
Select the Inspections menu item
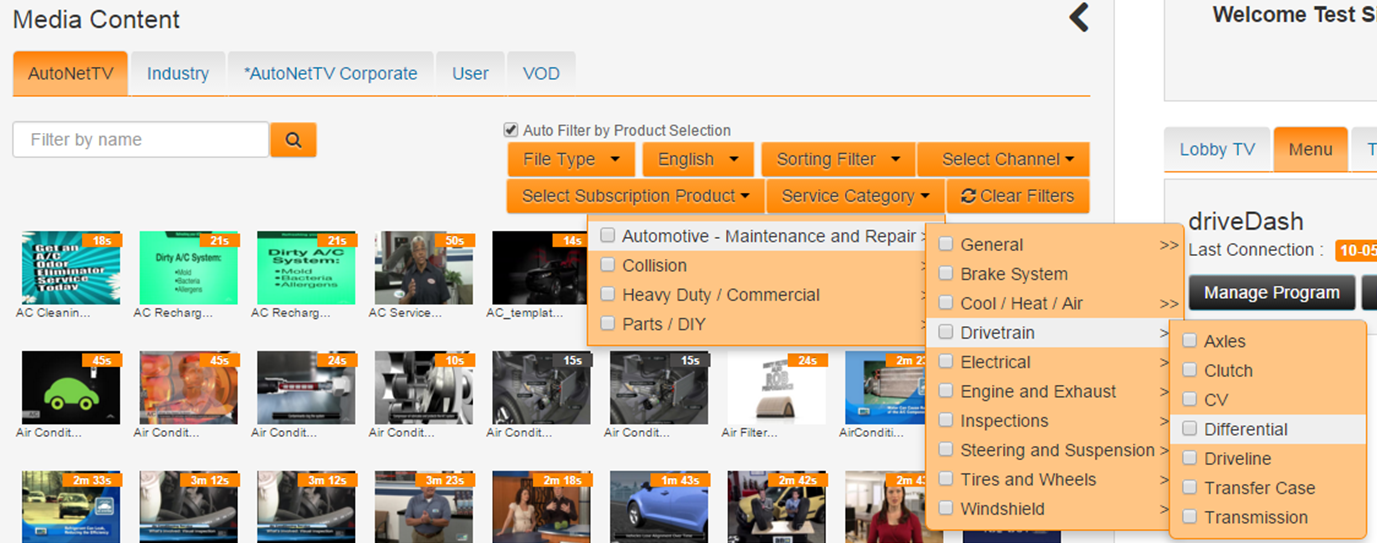click(1049, 421)
